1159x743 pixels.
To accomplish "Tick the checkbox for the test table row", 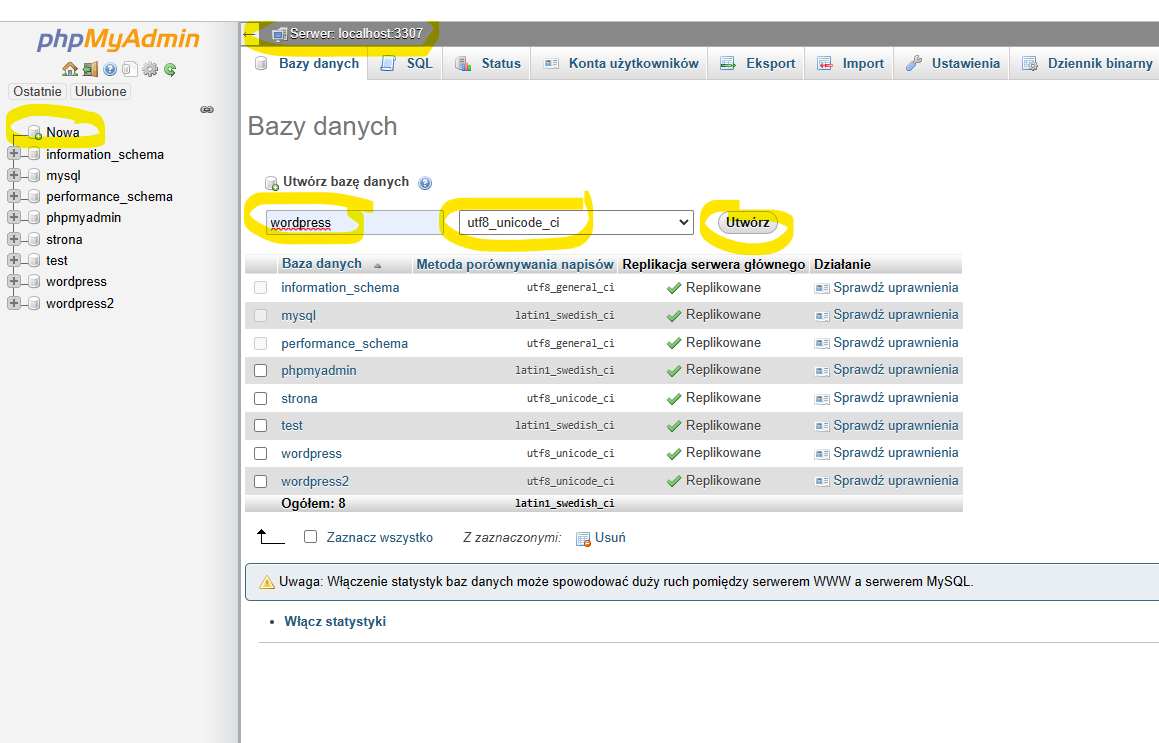I will 260,426.
